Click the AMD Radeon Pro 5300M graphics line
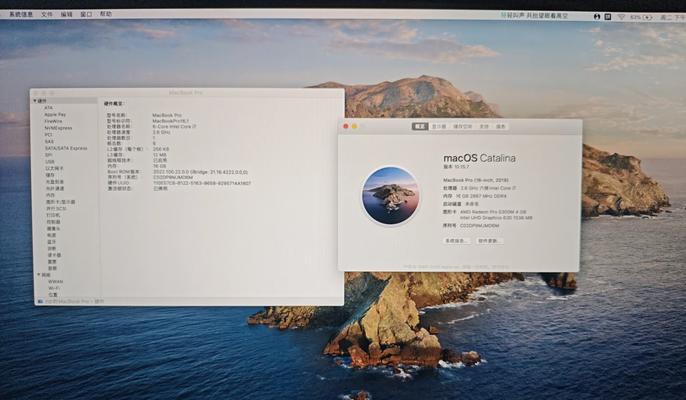686x400 pixels. (x=493, y=212)
